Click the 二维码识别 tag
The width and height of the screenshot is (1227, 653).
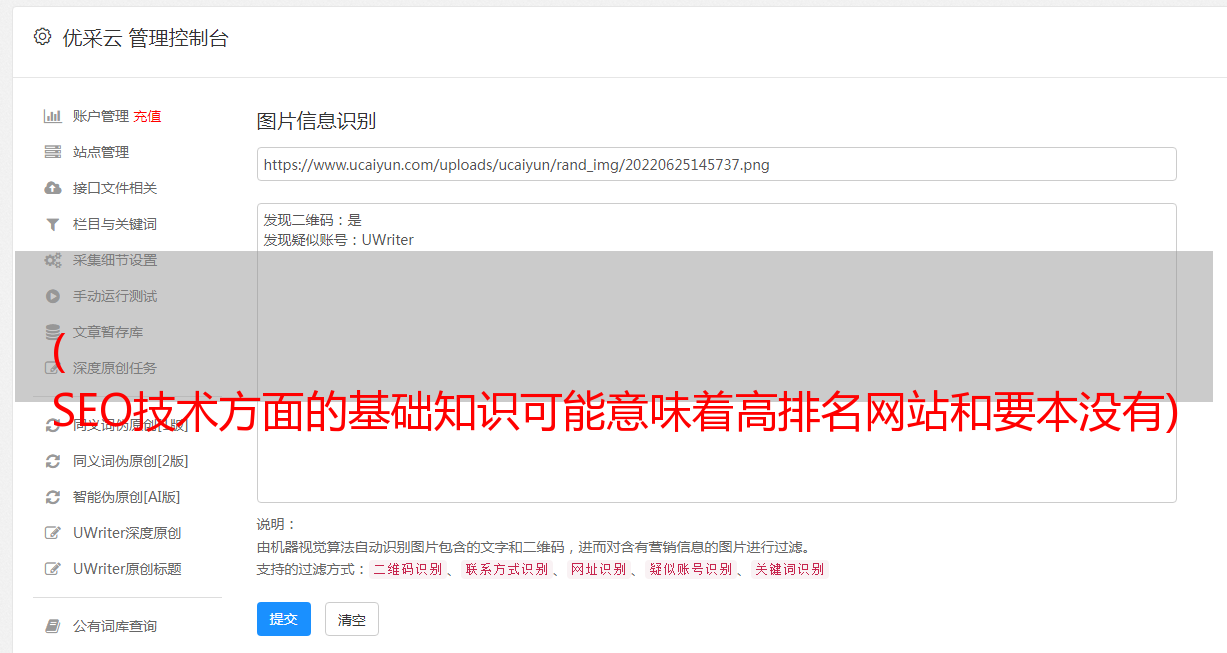407,569
